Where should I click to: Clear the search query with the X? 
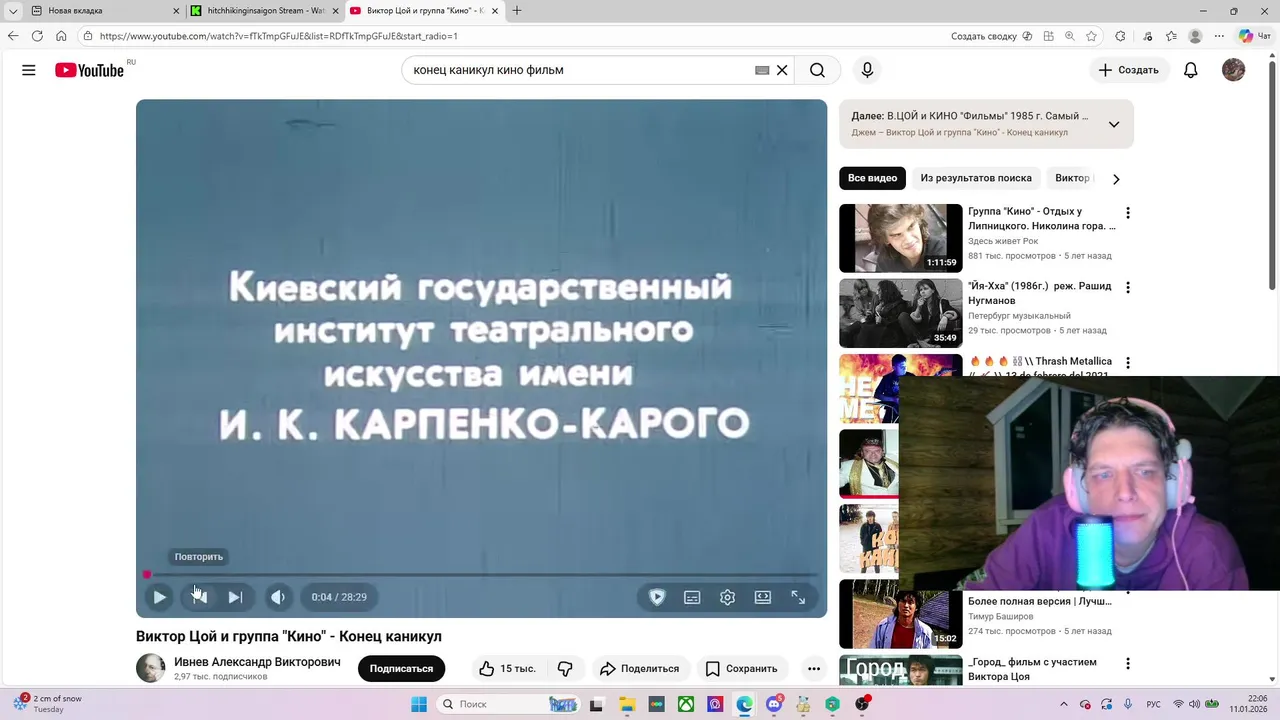pos(782,70)
